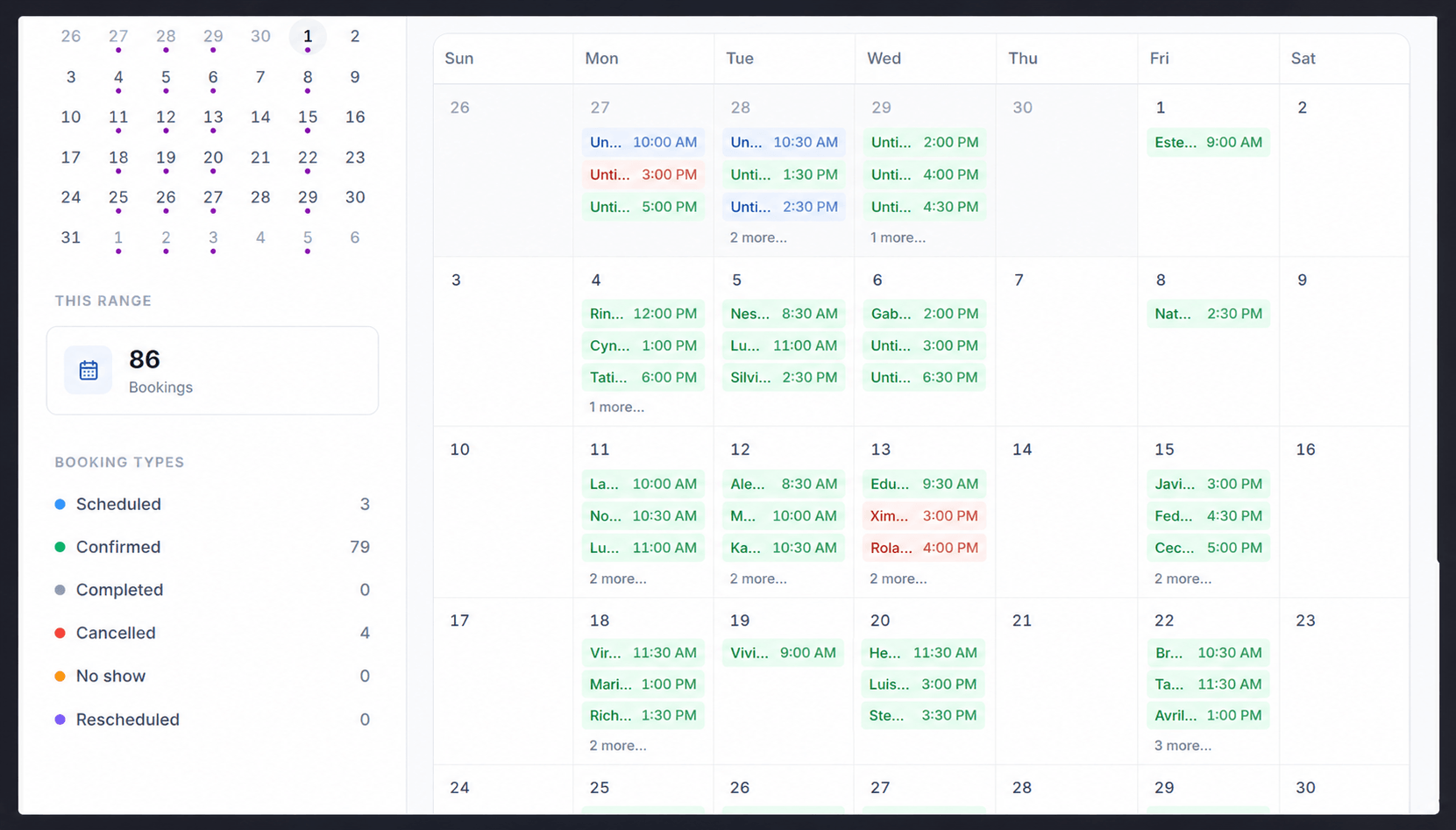1456x830 pixels.
Task: Open the Vivi... 9:00 AM booking
Action: (784, 652)
